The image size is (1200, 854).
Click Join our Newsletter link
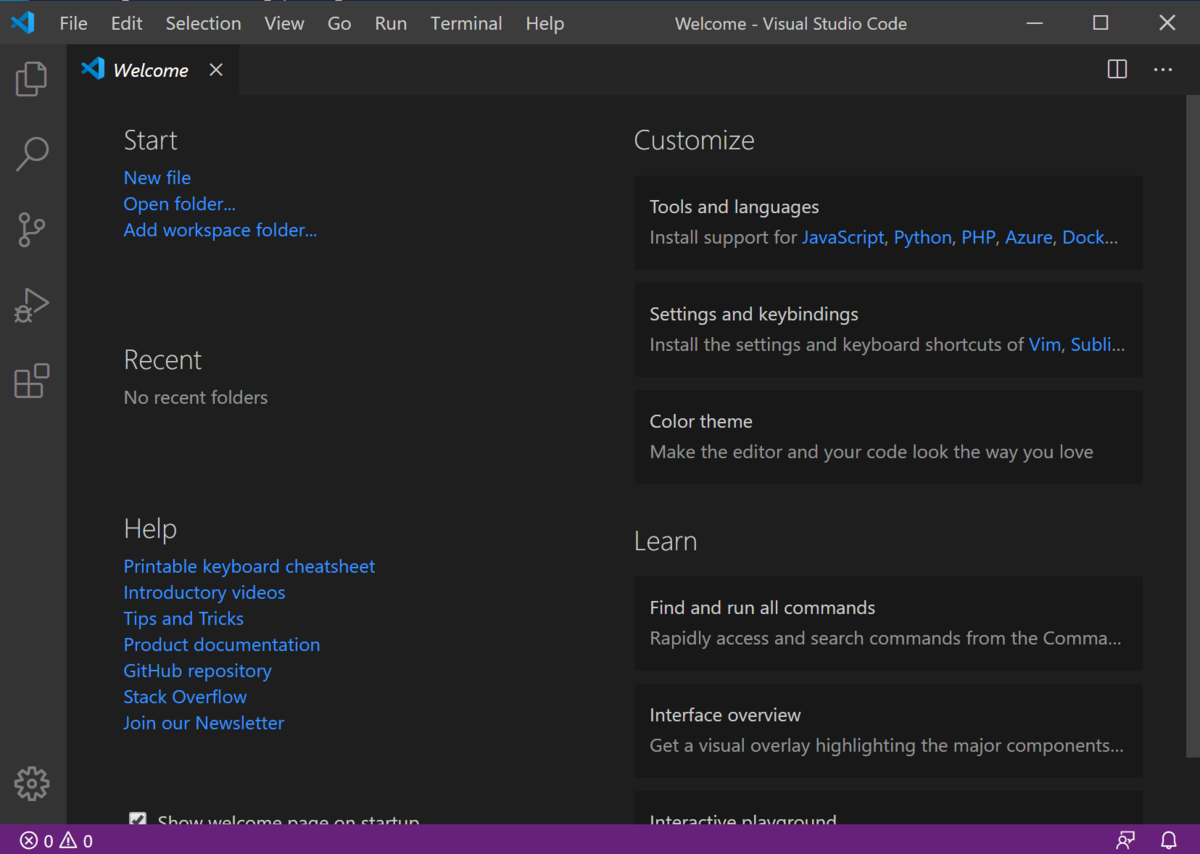click(x=204, y=722)
